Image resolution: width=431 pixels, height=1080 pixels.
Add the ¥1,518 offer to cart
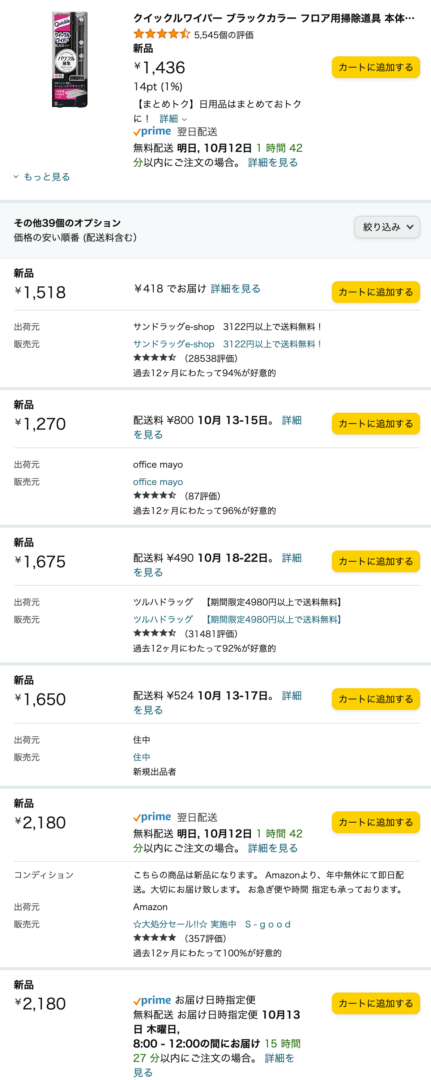375,292
